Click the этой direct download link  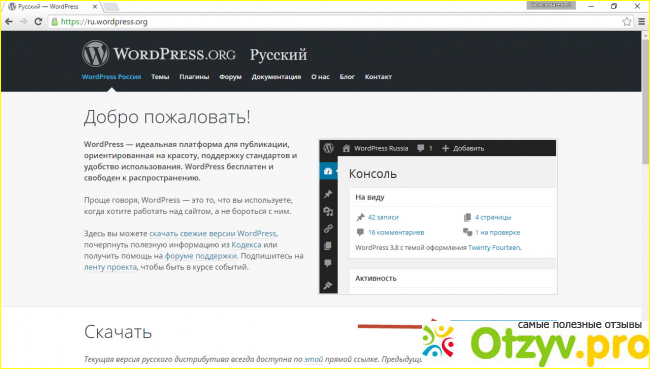click(x=313, y=359)
